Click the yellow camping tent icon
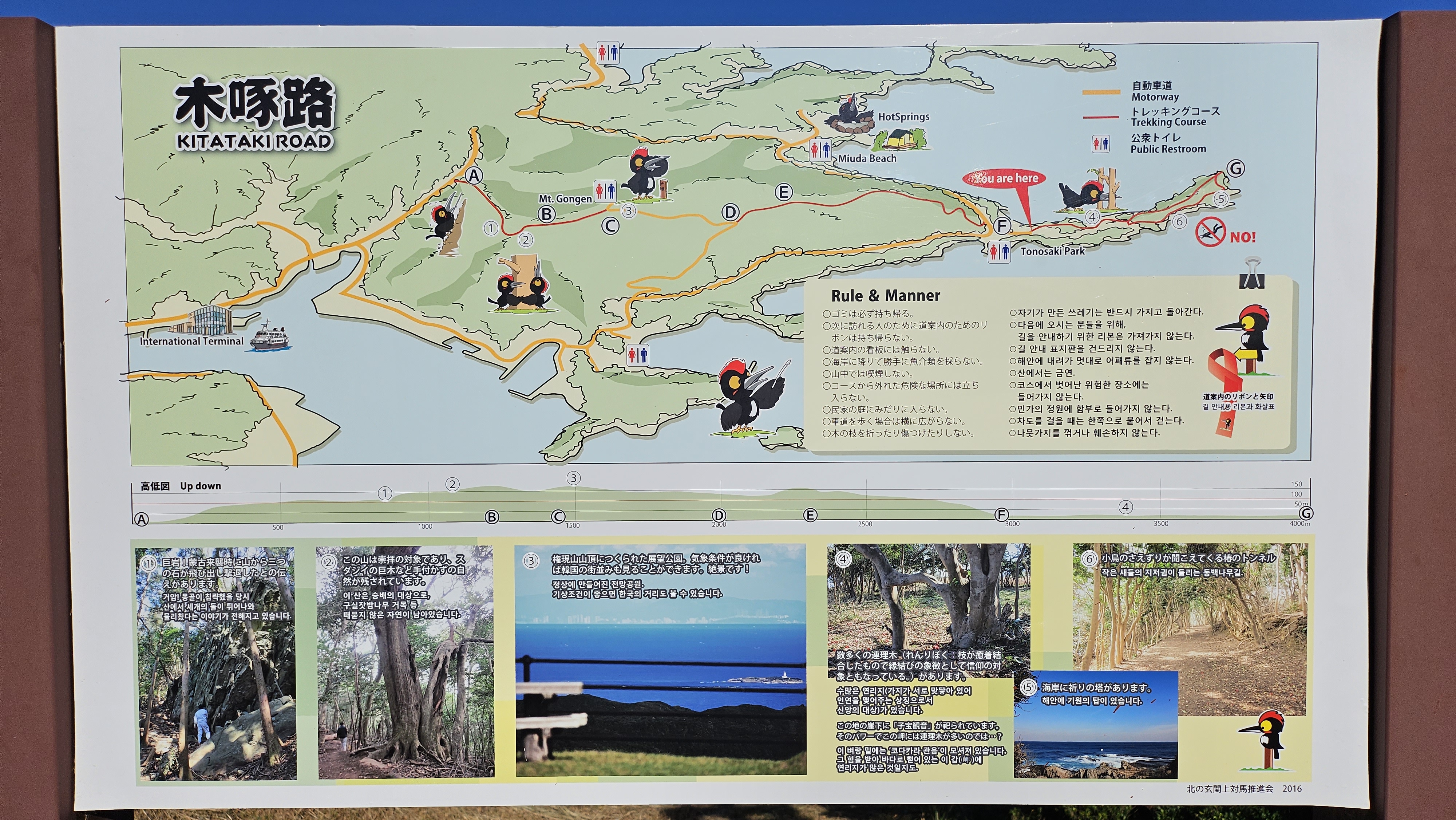The height and width of the screenshot is (820, 1456). coord(902,139)
